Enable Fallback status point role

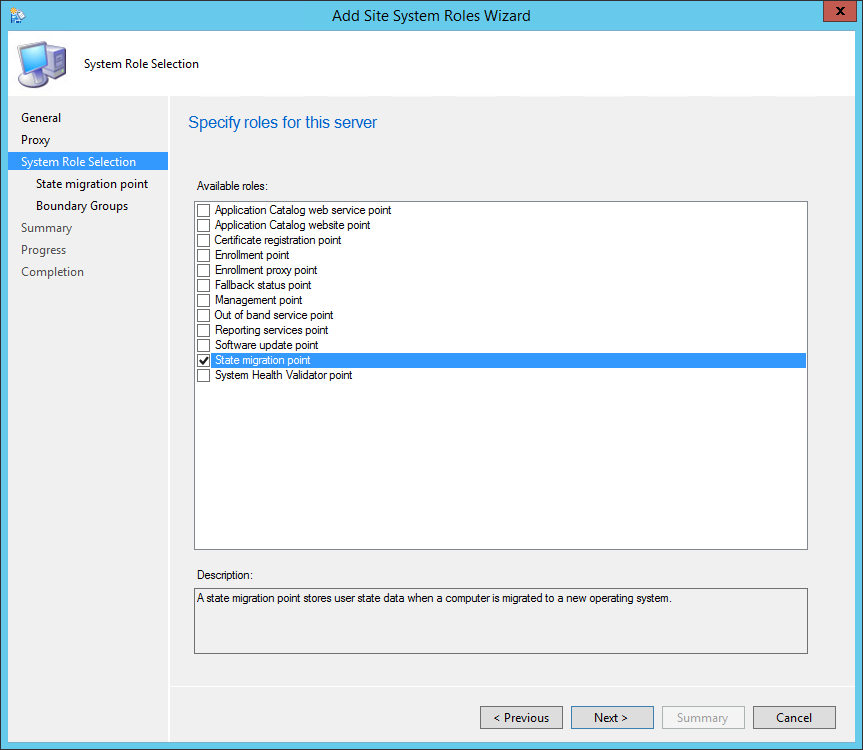click(204, 285)
